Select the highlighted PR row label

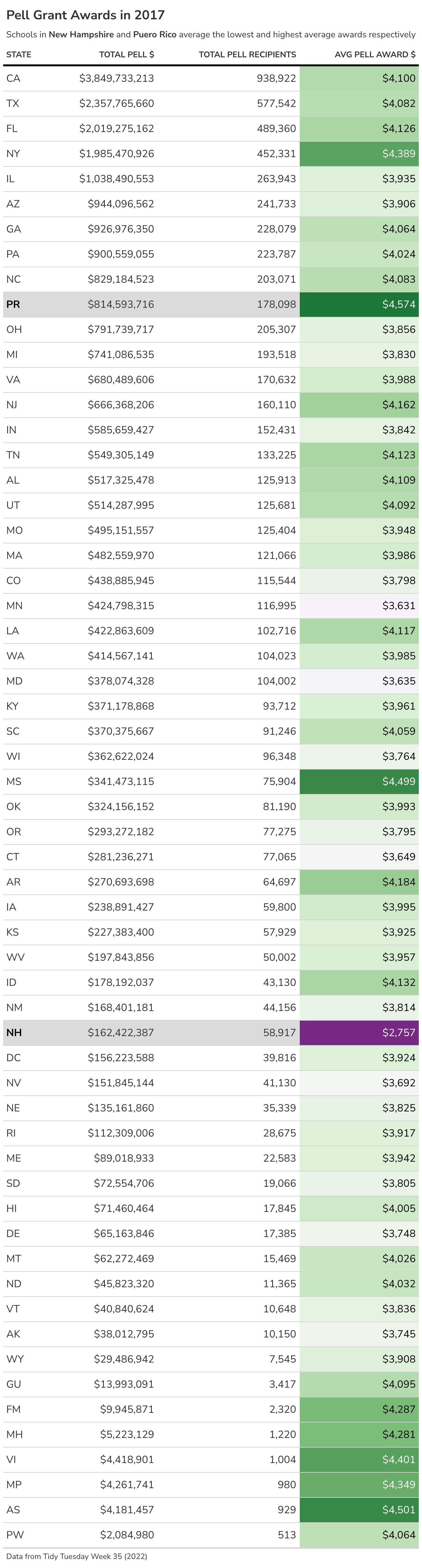[13, 304]
